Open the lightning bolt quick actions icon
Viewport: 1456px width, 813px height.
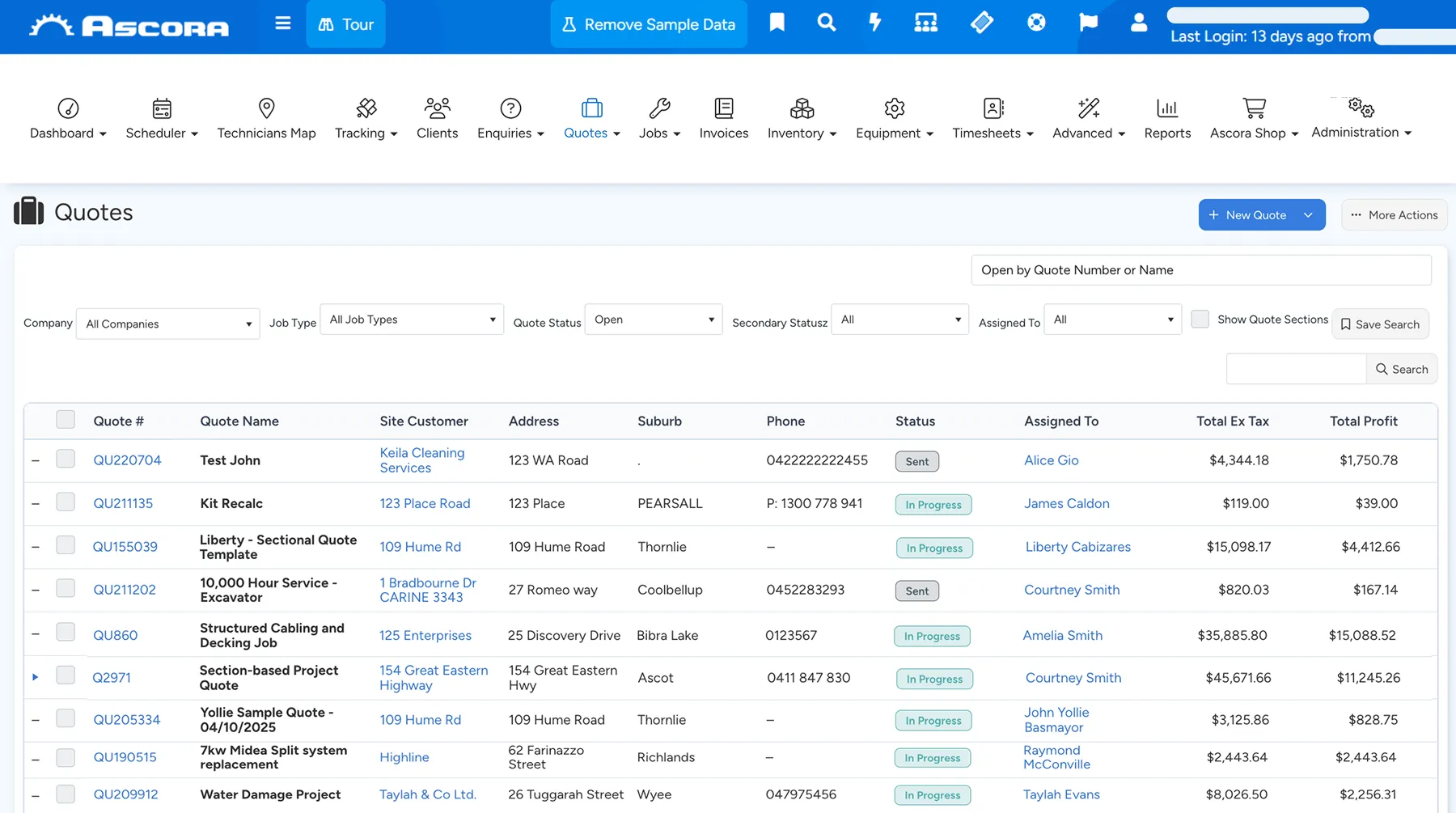click(875, 23)
